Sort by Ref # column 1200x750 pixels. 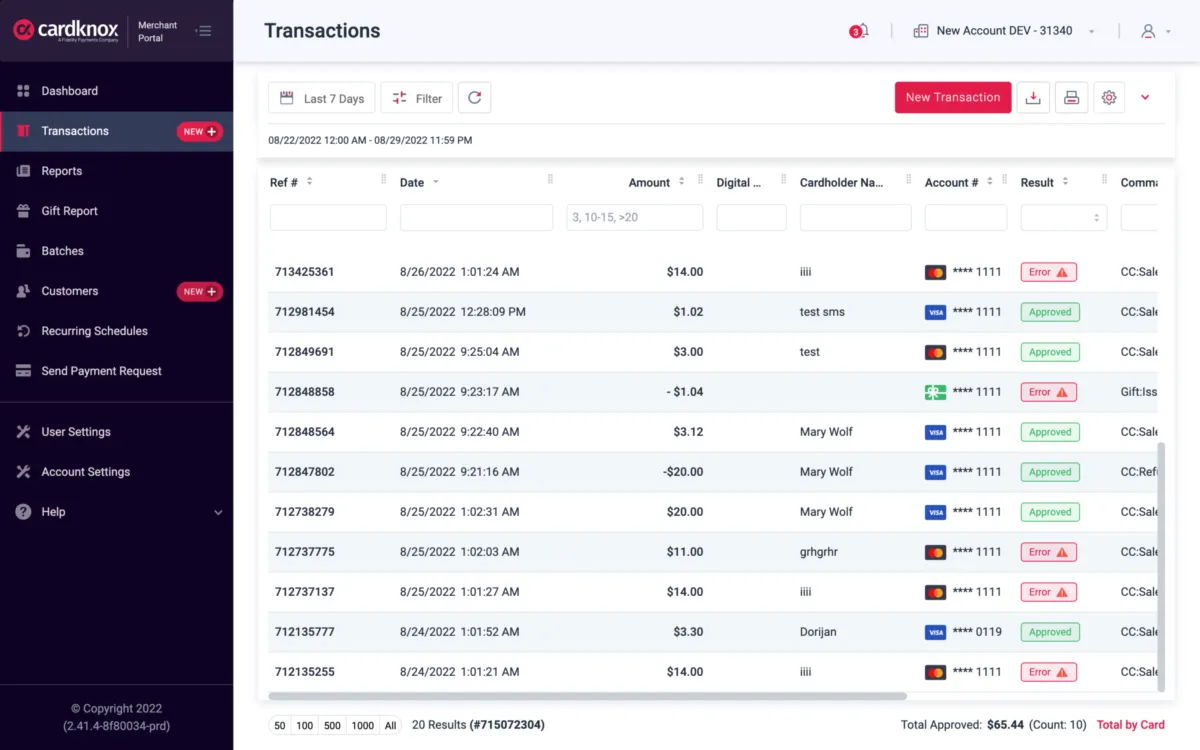click(x=309, y=182)
